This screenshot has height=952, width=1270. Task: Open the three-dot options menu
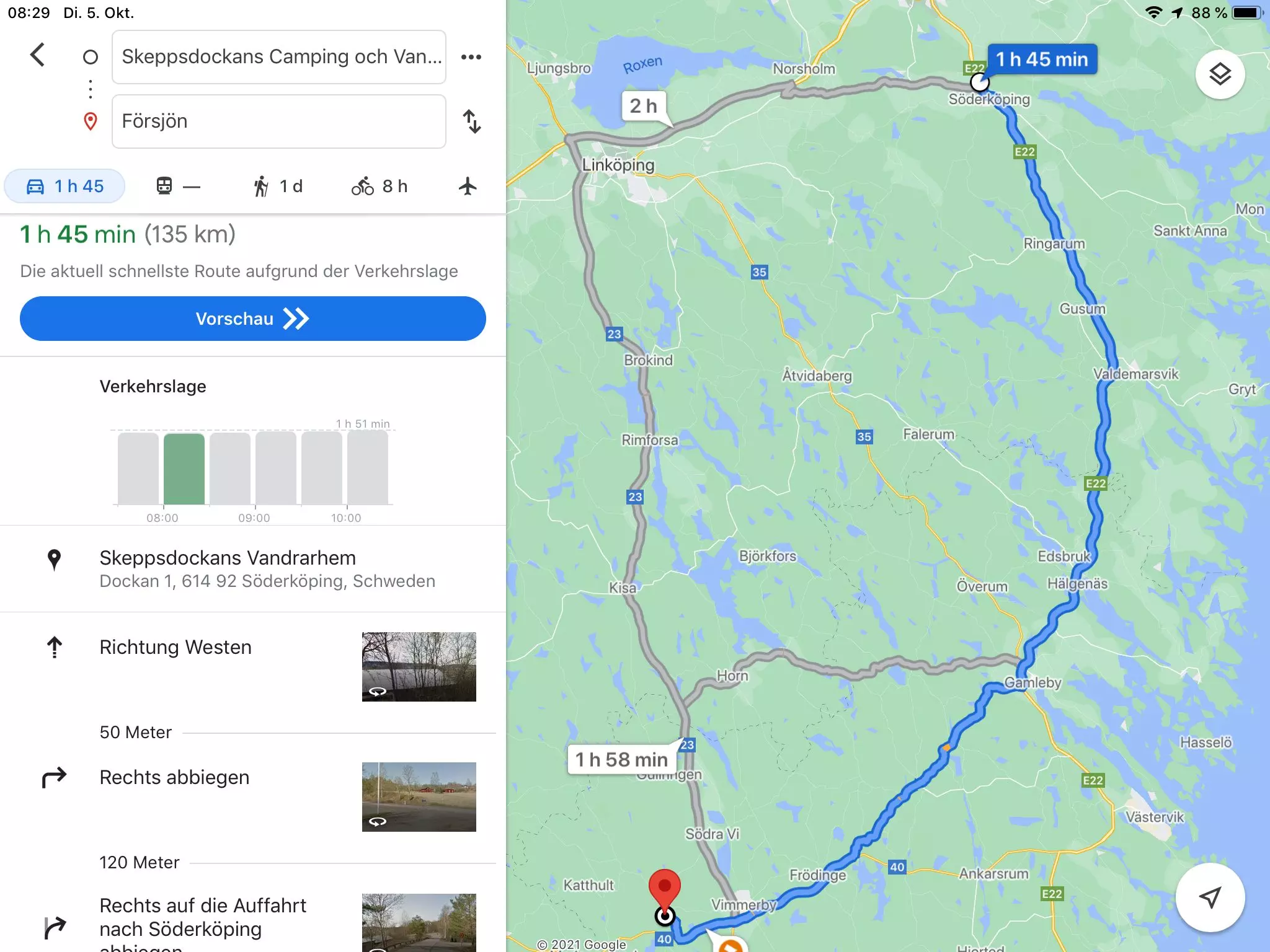pyautogui.click(x=471, y=57)
